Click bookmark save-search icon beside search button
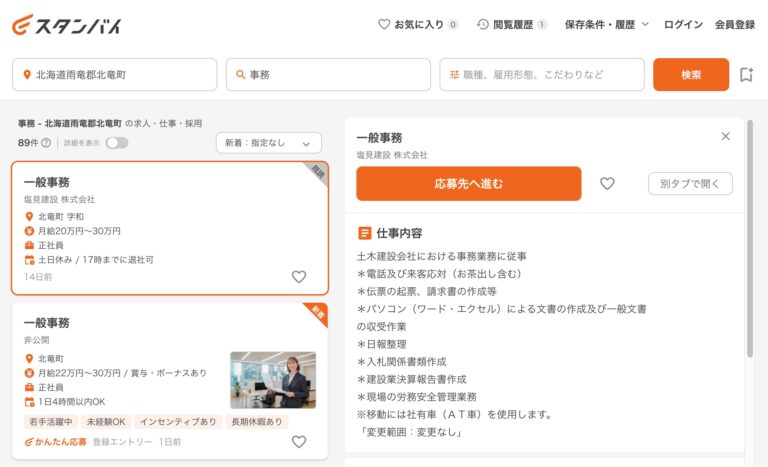 tap(746, 75)
